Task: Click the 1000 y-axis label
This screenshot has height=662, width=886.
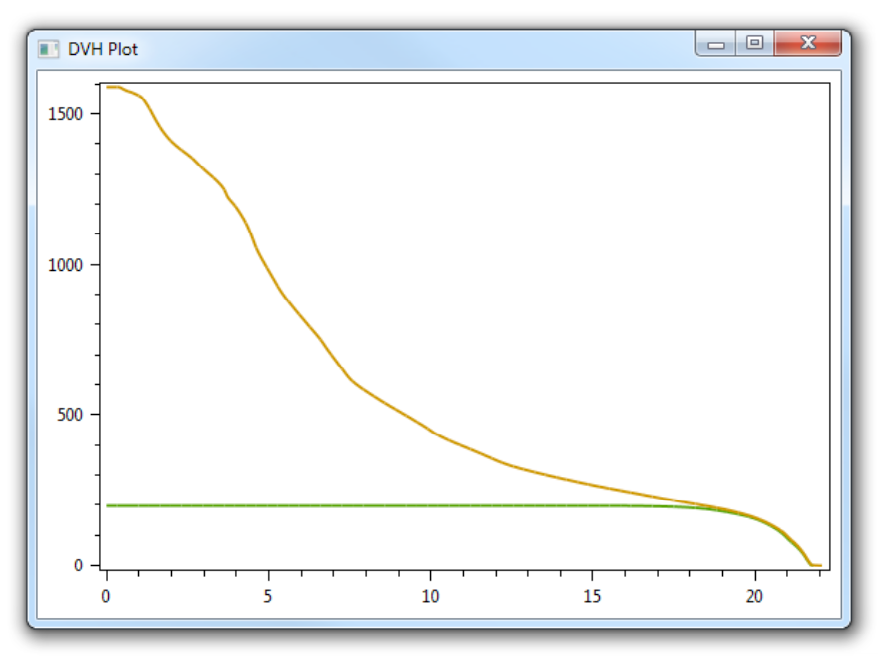Action: click(66, 265)
